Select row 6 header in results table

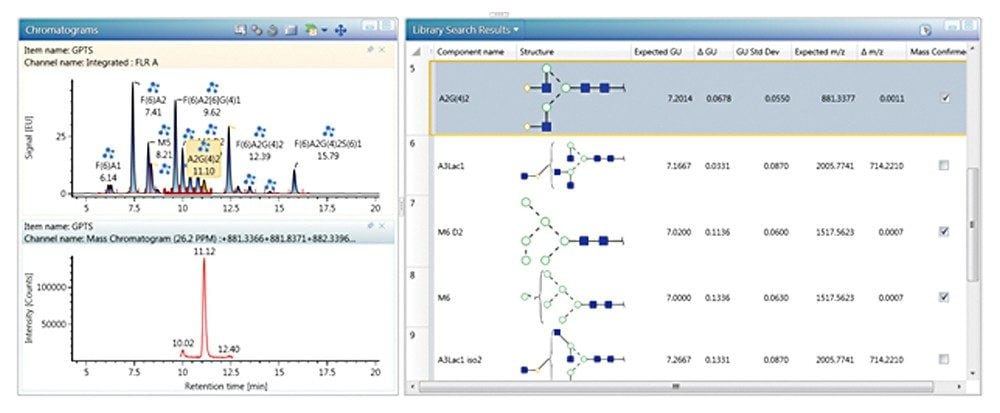point(418,166)
